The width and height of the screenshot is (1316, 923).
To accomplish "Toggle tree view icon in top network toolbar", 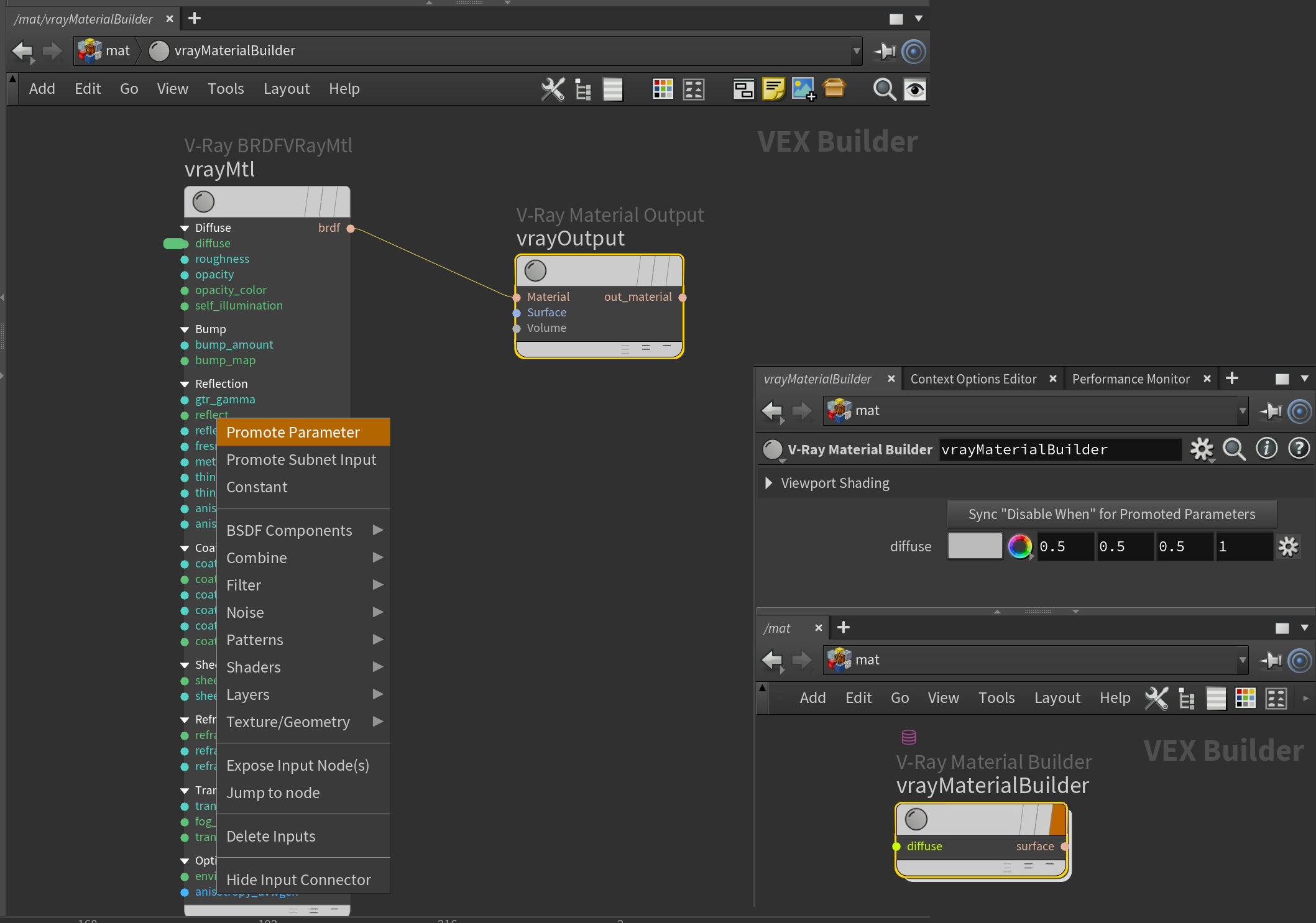I will click(x=583, y=90).
